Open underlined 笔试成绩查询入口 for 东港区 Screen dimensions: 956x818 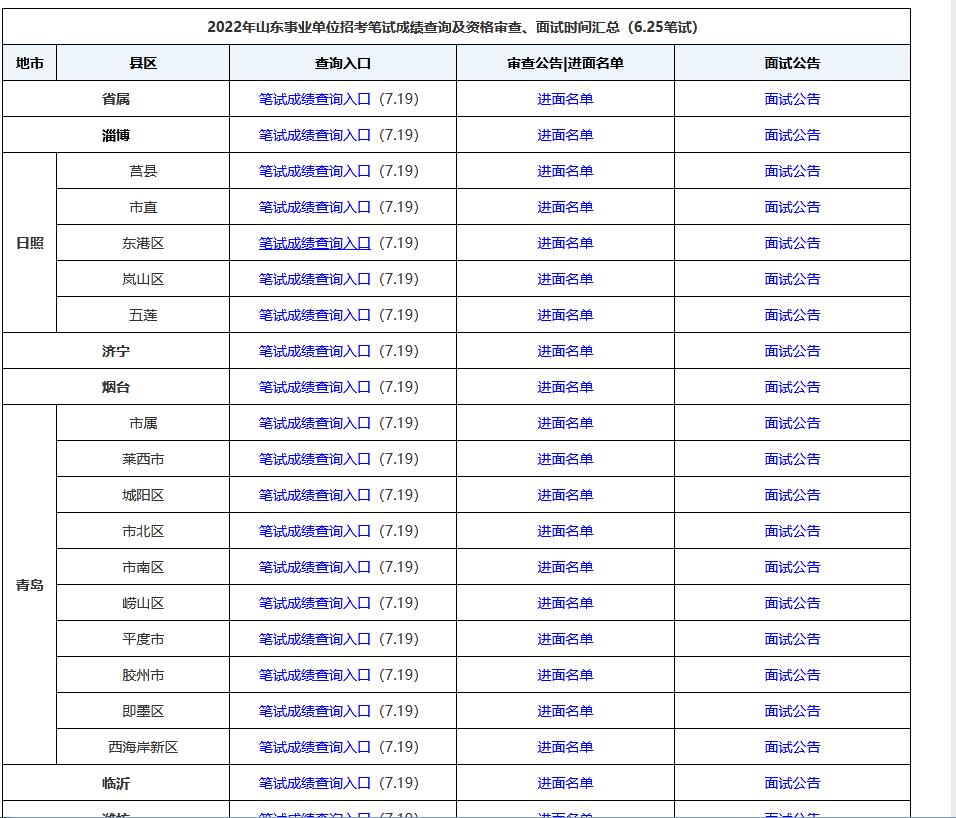pos(315,243)
